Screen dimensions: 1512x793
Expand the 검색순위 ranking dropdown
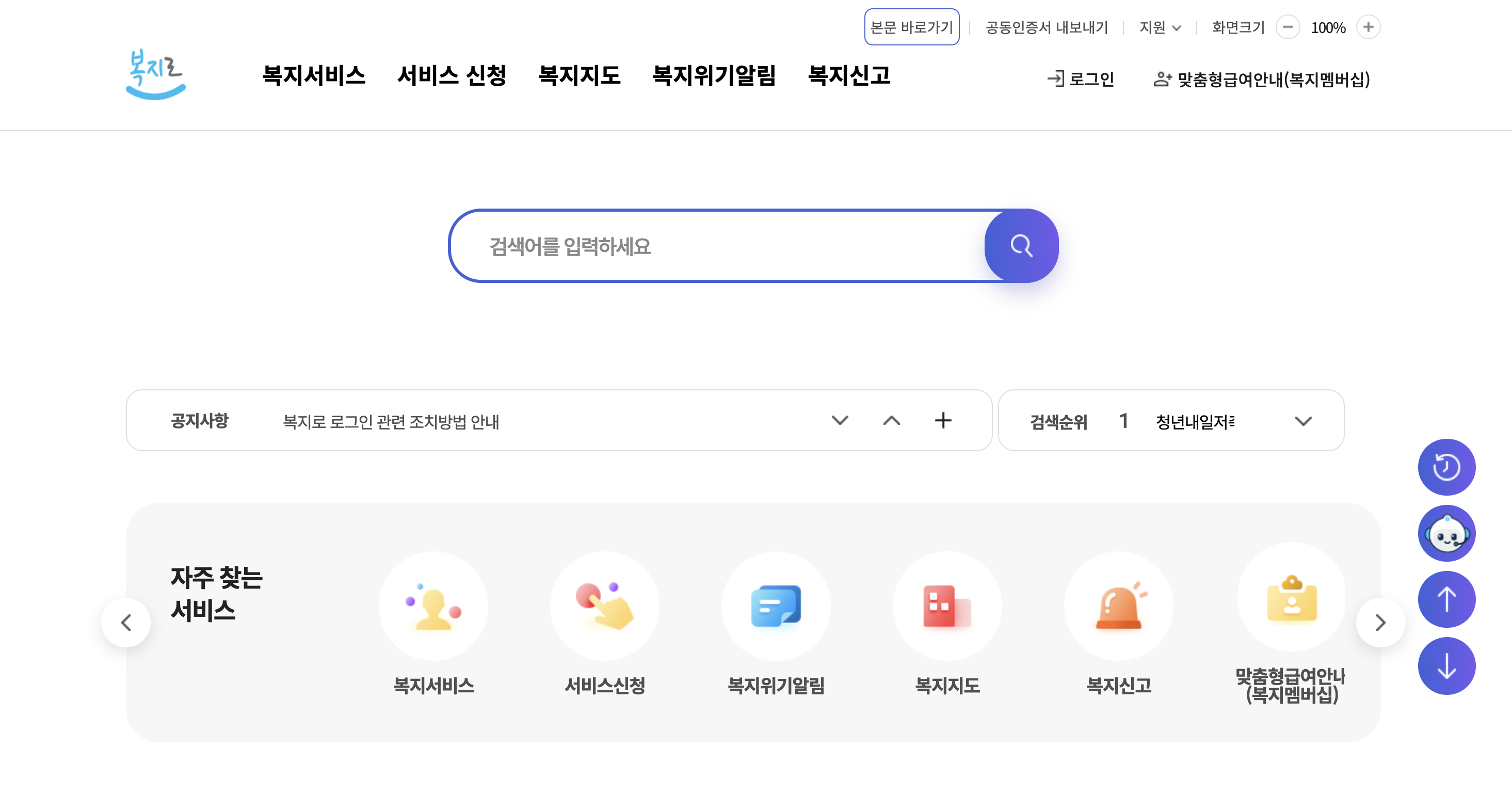click(x=1303, y=421)
